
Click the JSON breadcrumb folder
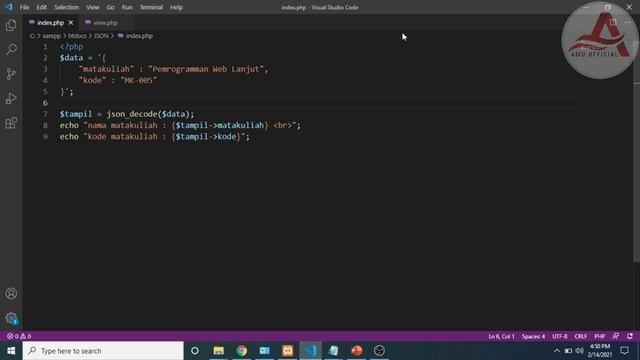[x=101, y=36]
